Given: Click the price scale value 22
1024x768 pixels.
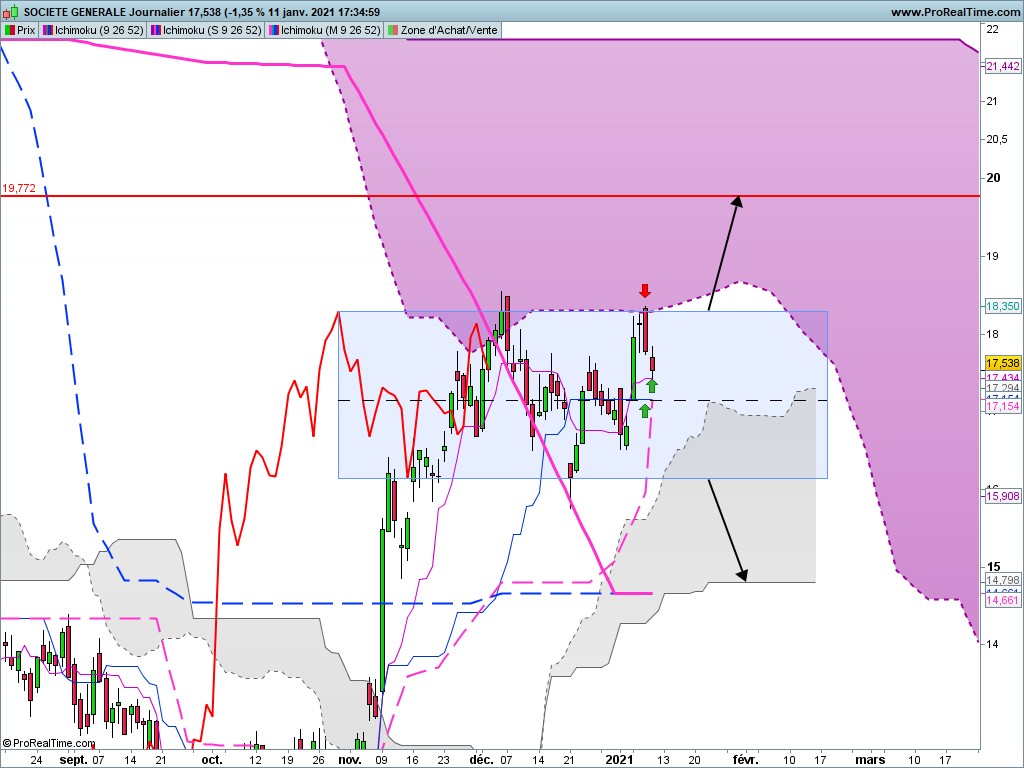Looking at the screenshot, I should [x=993, y=29].
